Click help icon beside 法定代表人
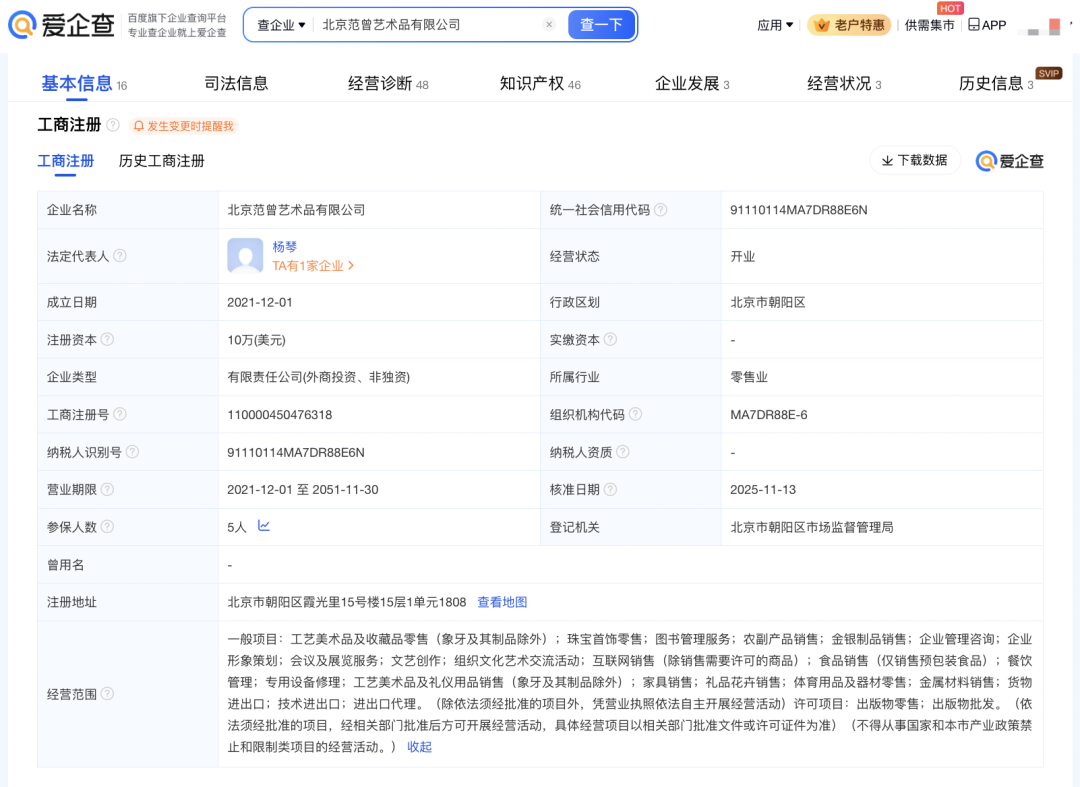1080x787 pixels. coord(120,256)
